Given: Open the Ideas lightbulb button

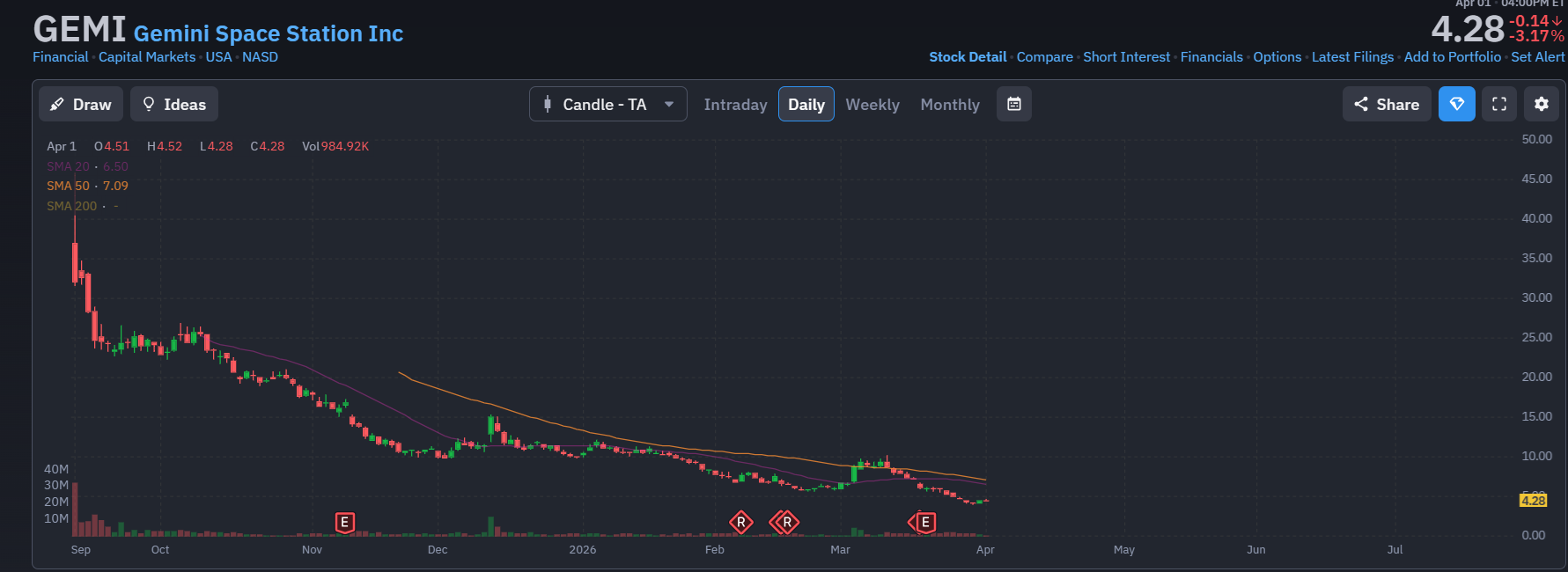Looking at the screenshot, I should (174, 105).
